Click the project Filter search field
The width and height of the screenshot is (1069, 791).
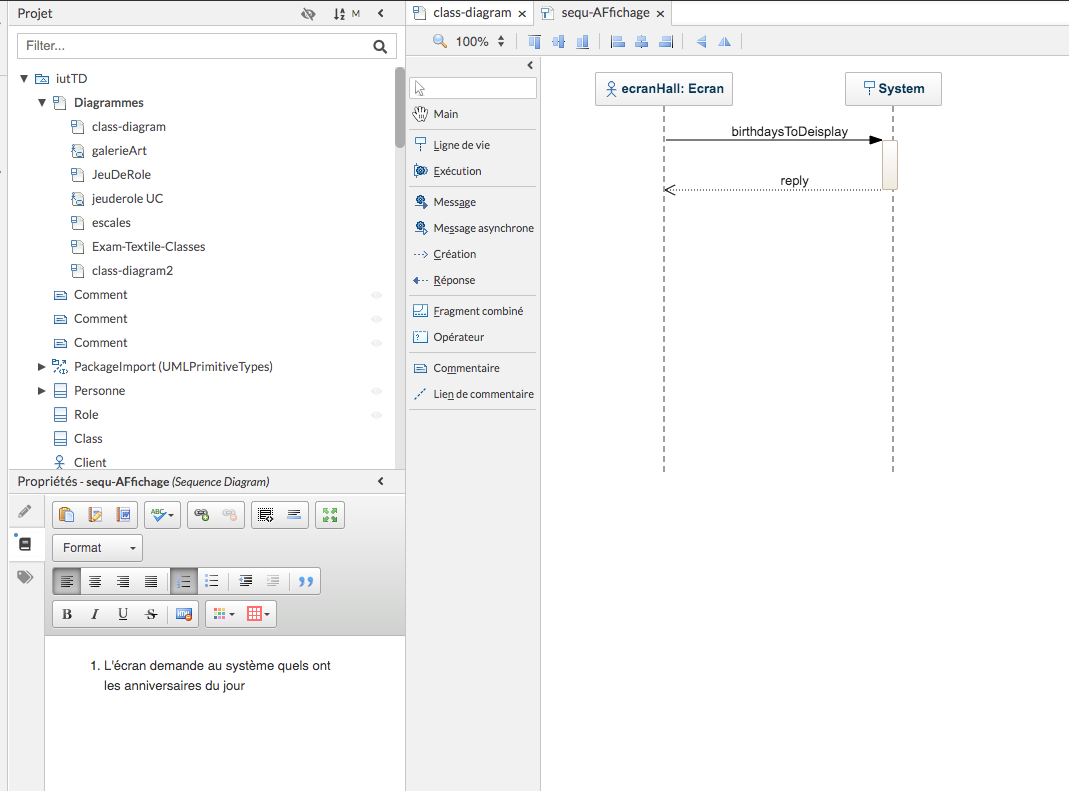193,46
